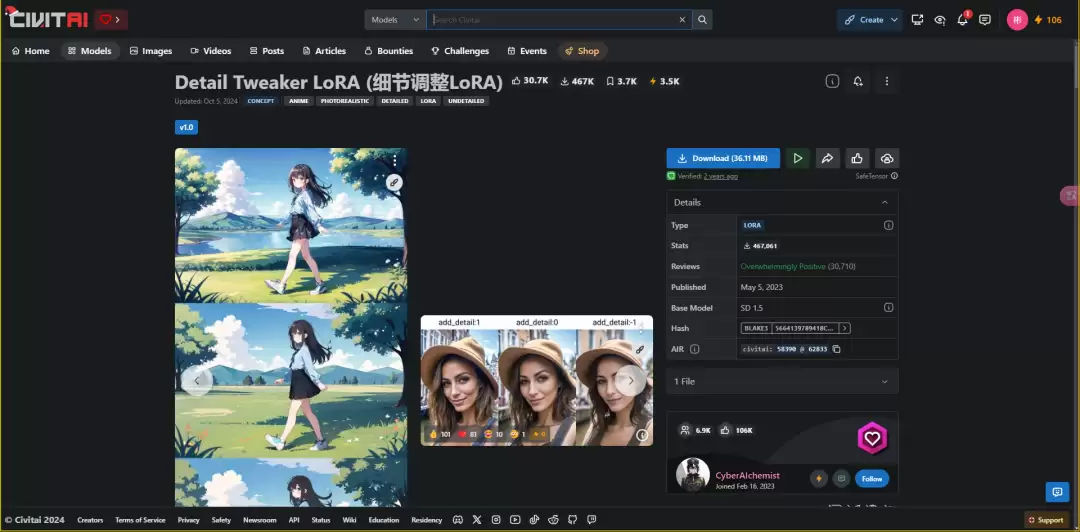Go to Home tab
Viewport: 1080px width, 532px height.
30,51
